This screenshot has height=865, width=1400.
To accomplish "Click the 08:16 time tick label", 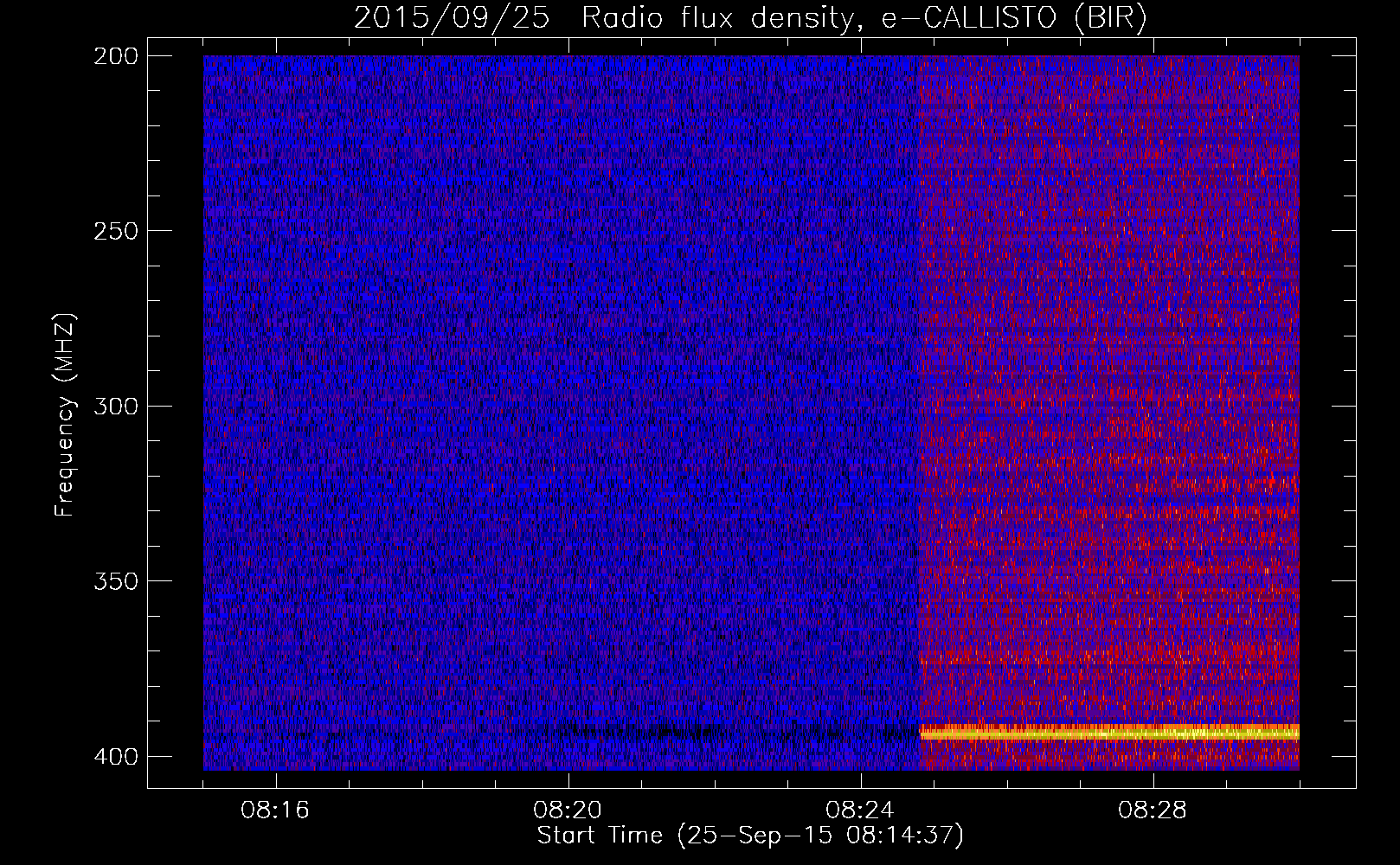I will 275,811.
